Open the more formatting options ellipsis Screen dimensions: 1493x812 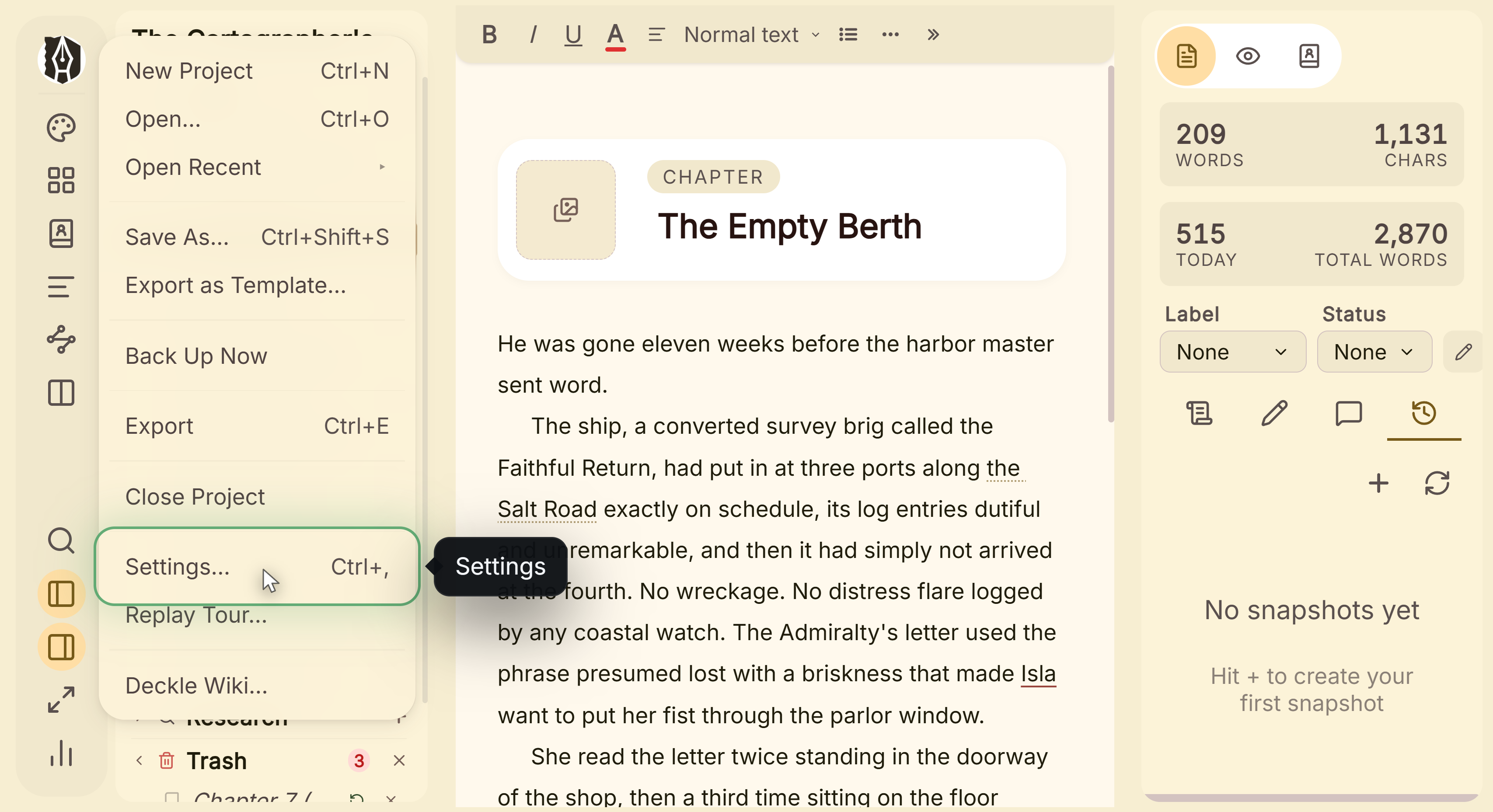(x=890, y=35)
